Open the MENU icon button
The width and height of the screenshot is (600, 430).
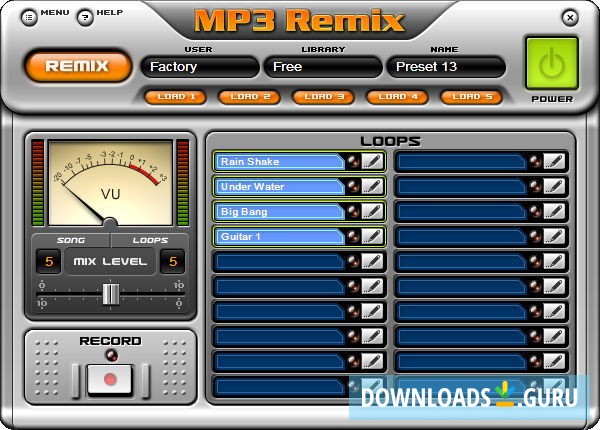[x=29, y=18]
